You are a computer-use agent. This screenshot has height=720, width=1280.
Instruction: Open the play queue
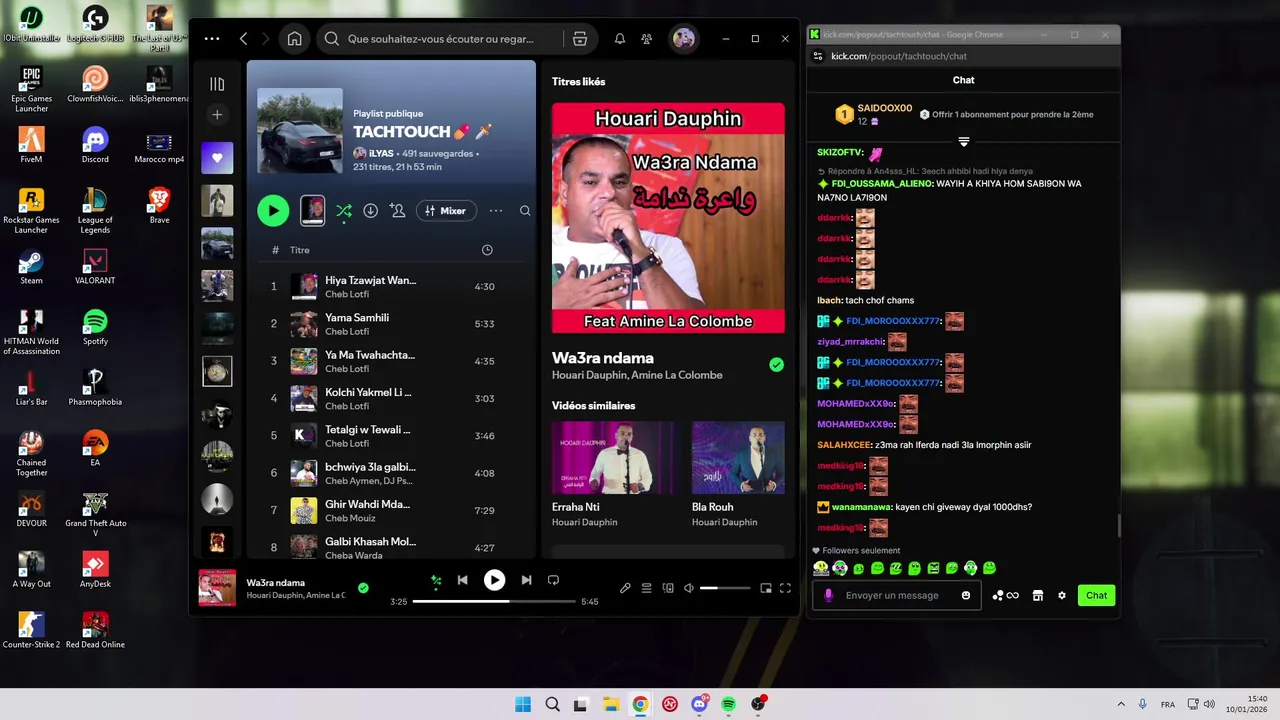647,588
